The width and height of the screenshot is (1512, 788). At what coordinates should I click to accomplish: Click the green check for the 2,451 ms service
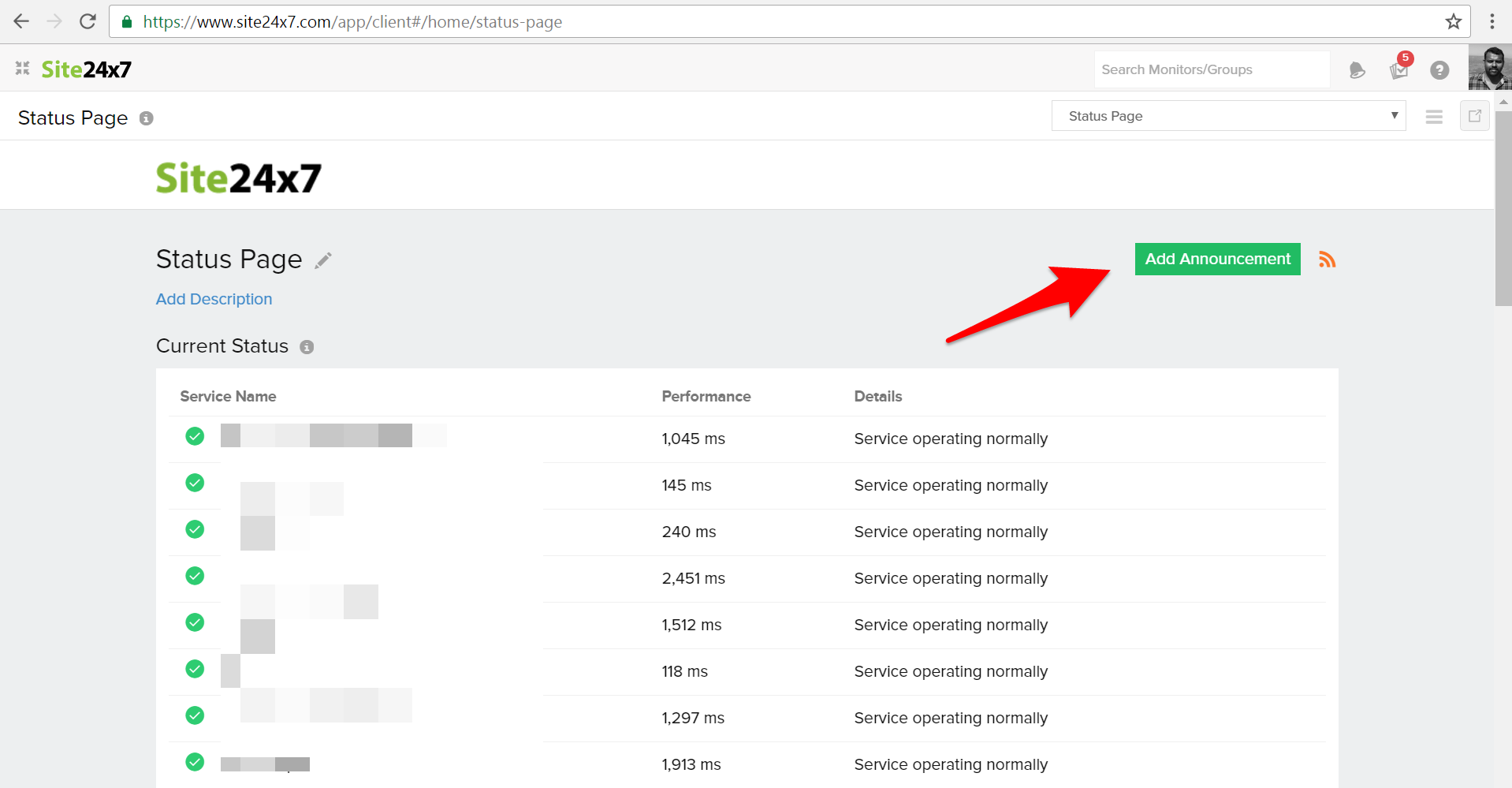[195, 576]
